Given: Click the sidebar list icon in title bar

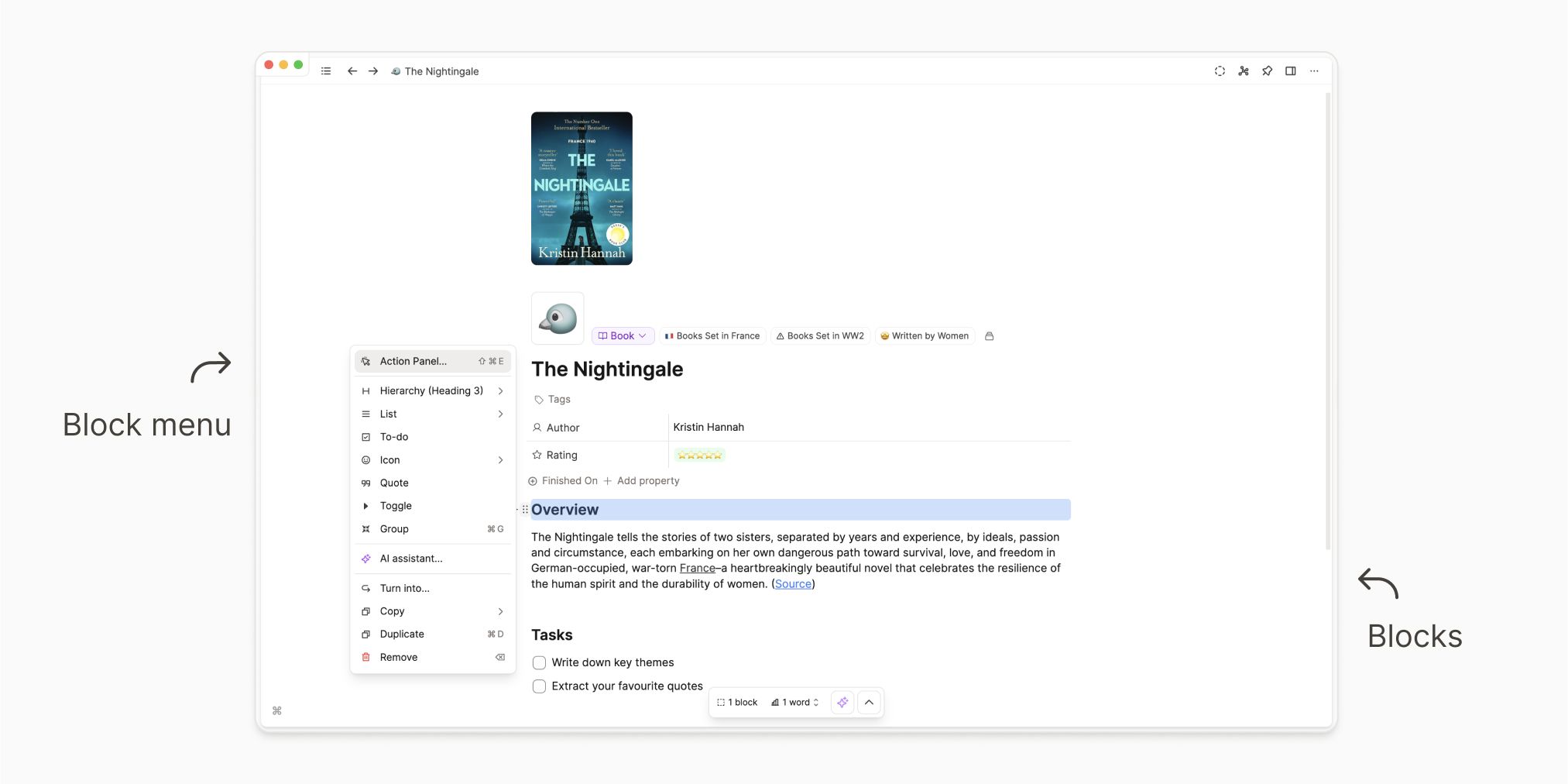Looking at the screenshot, I should coord(326,71).
